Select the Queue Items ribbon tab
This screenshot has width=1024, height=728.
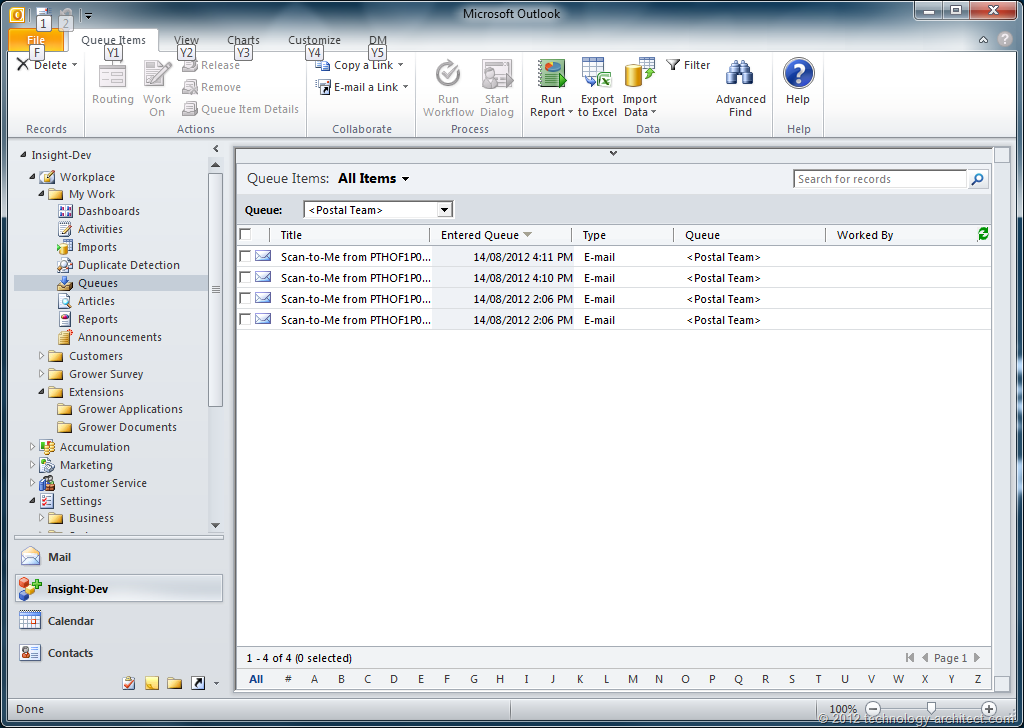(114, 40)
